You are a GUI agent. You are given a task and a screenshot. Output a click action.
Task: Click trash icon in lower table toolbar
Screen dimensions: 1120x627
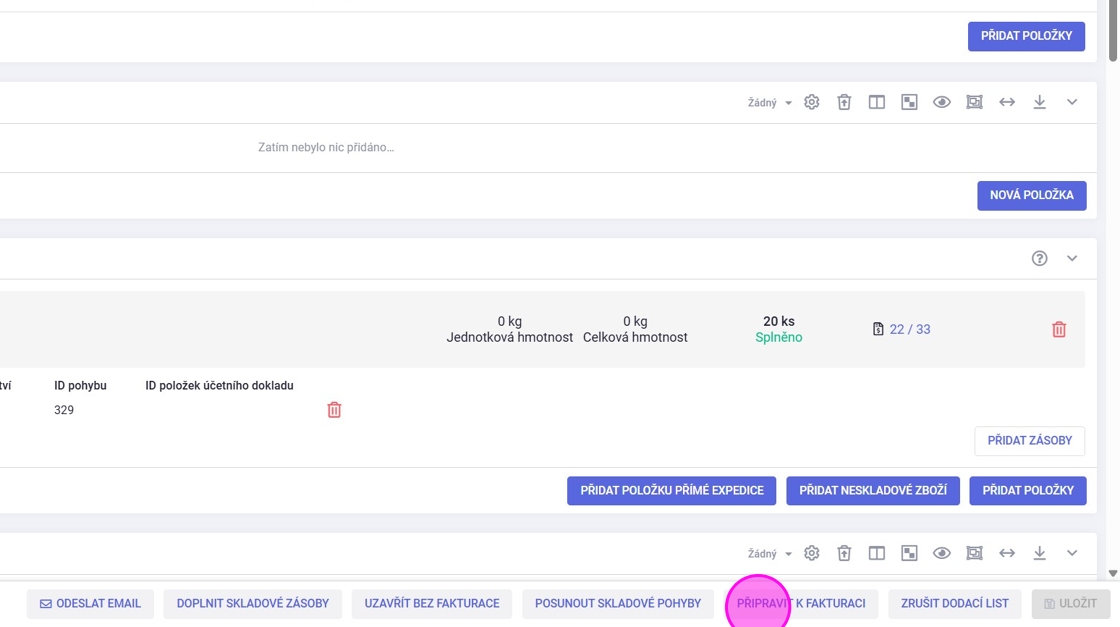[x=844, y=553]
